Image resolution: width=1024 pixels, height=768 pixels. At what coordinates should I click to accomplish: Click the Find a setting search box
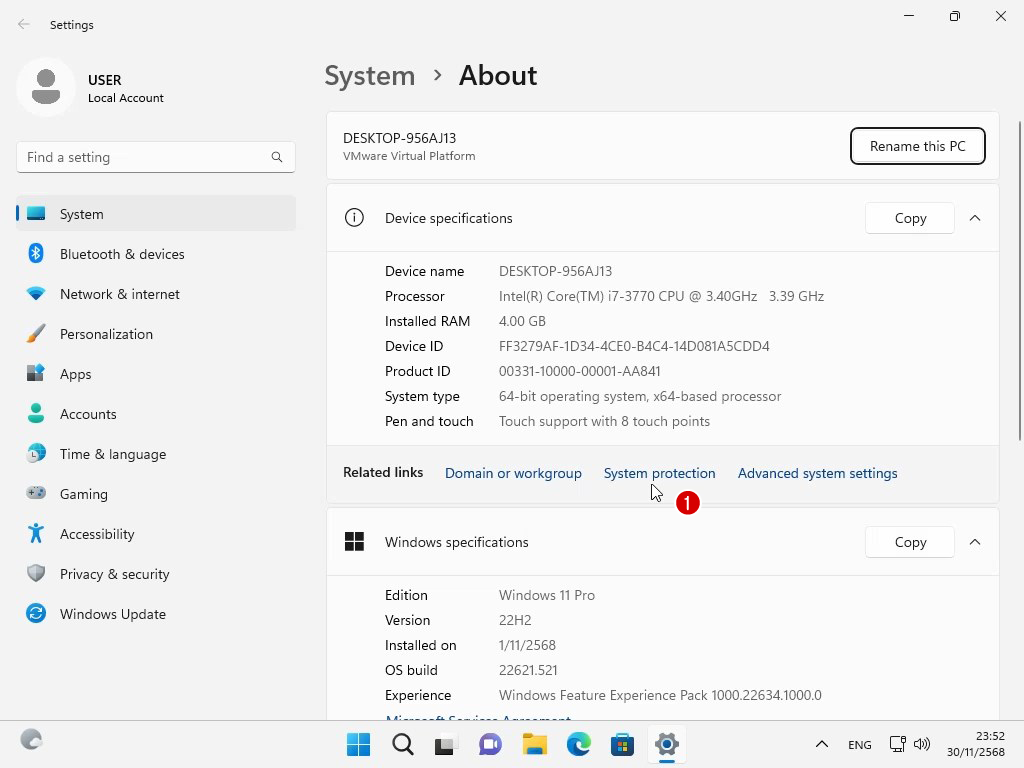140,157
